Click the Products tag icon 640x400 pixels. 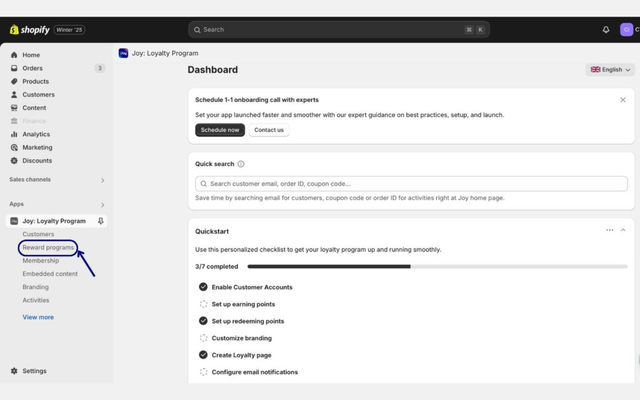pyautogui.click(x=14, y=82)
